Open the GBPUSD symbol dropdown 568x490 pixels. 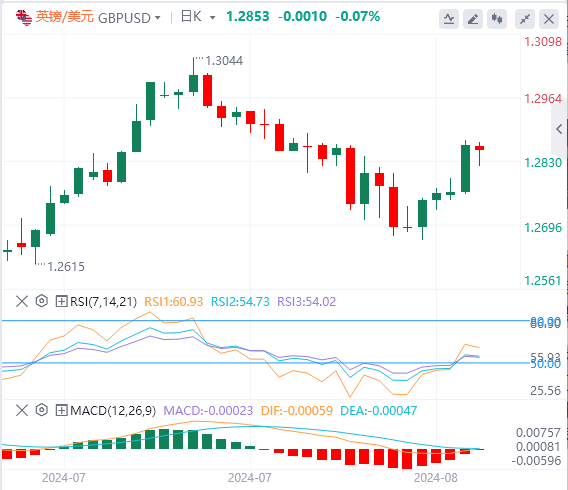pyautogui.click(x=158, y=17)
